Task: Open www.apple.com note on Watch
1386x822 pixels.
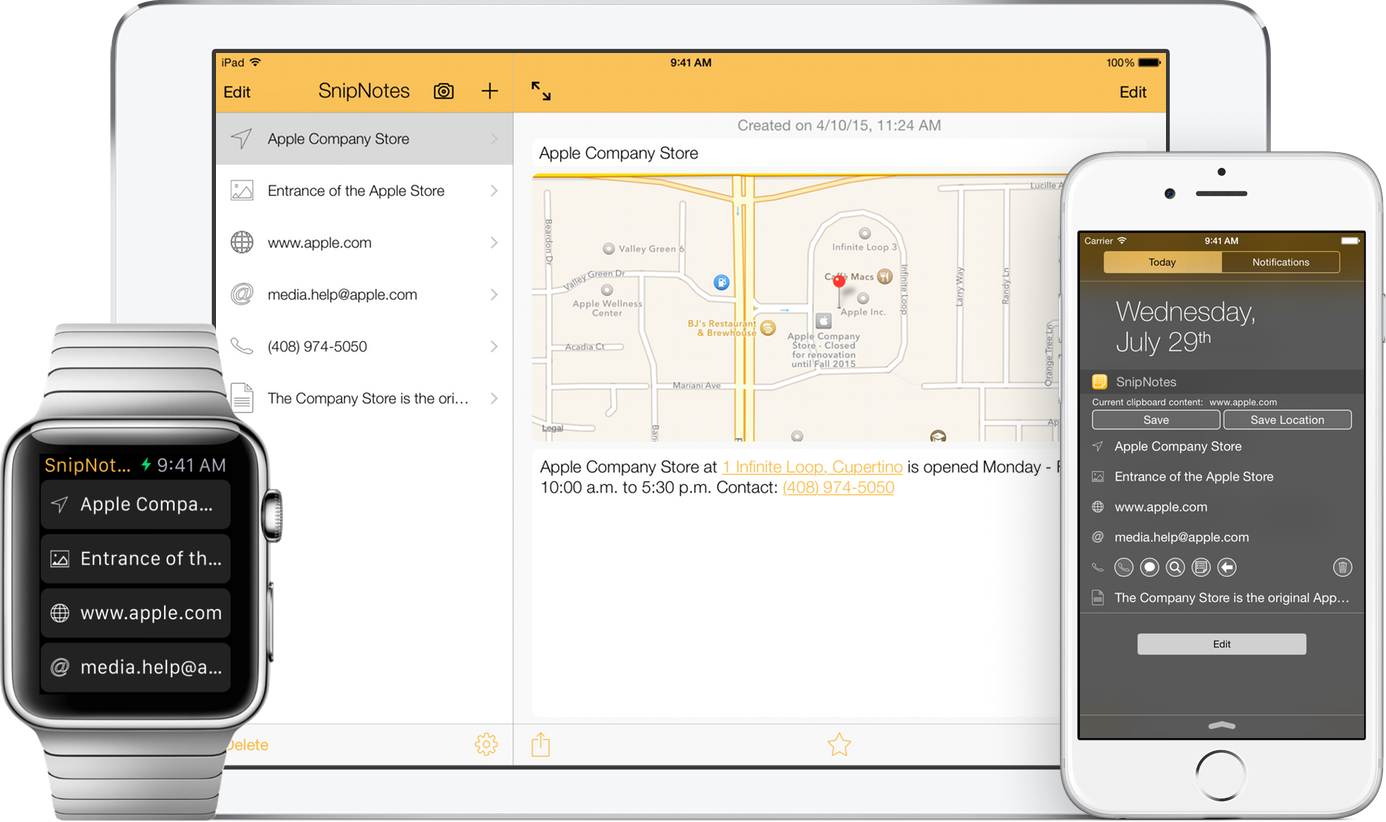Action: point(136,613)
